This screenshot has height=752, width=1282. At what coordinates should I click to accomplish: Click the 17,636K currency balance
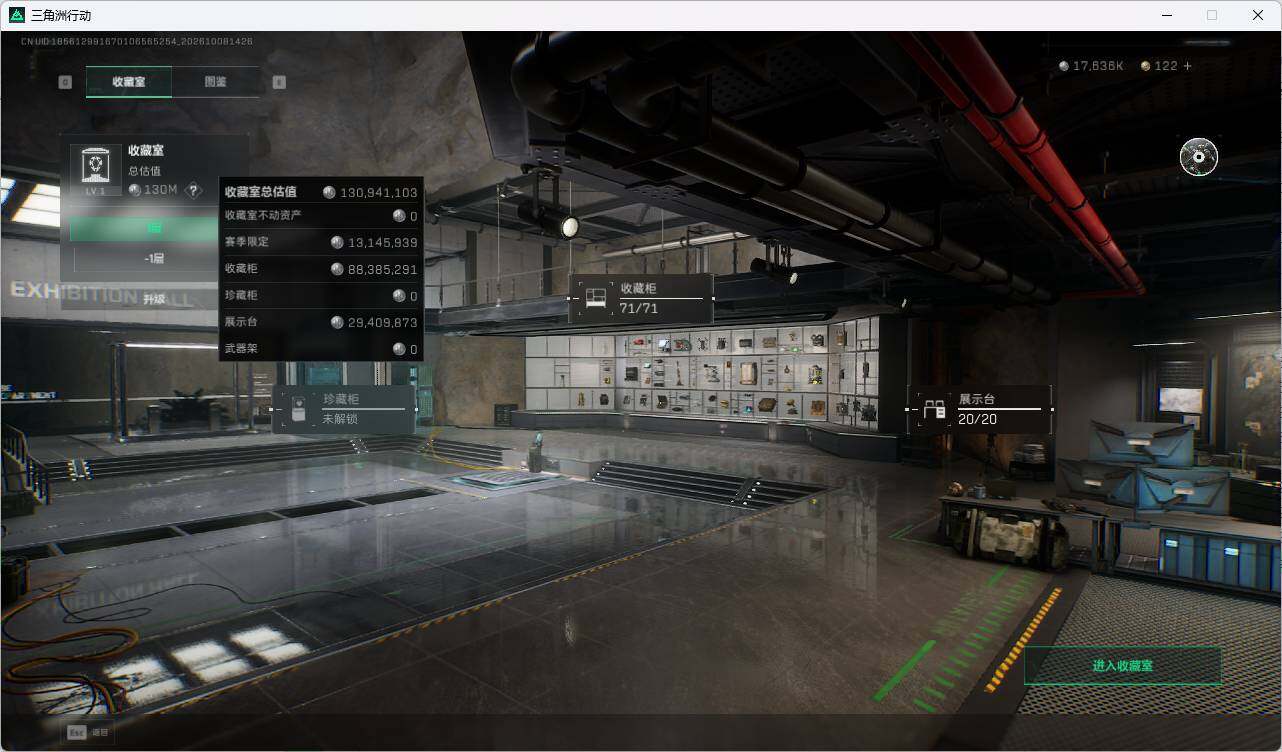[x=1098, y=66]
